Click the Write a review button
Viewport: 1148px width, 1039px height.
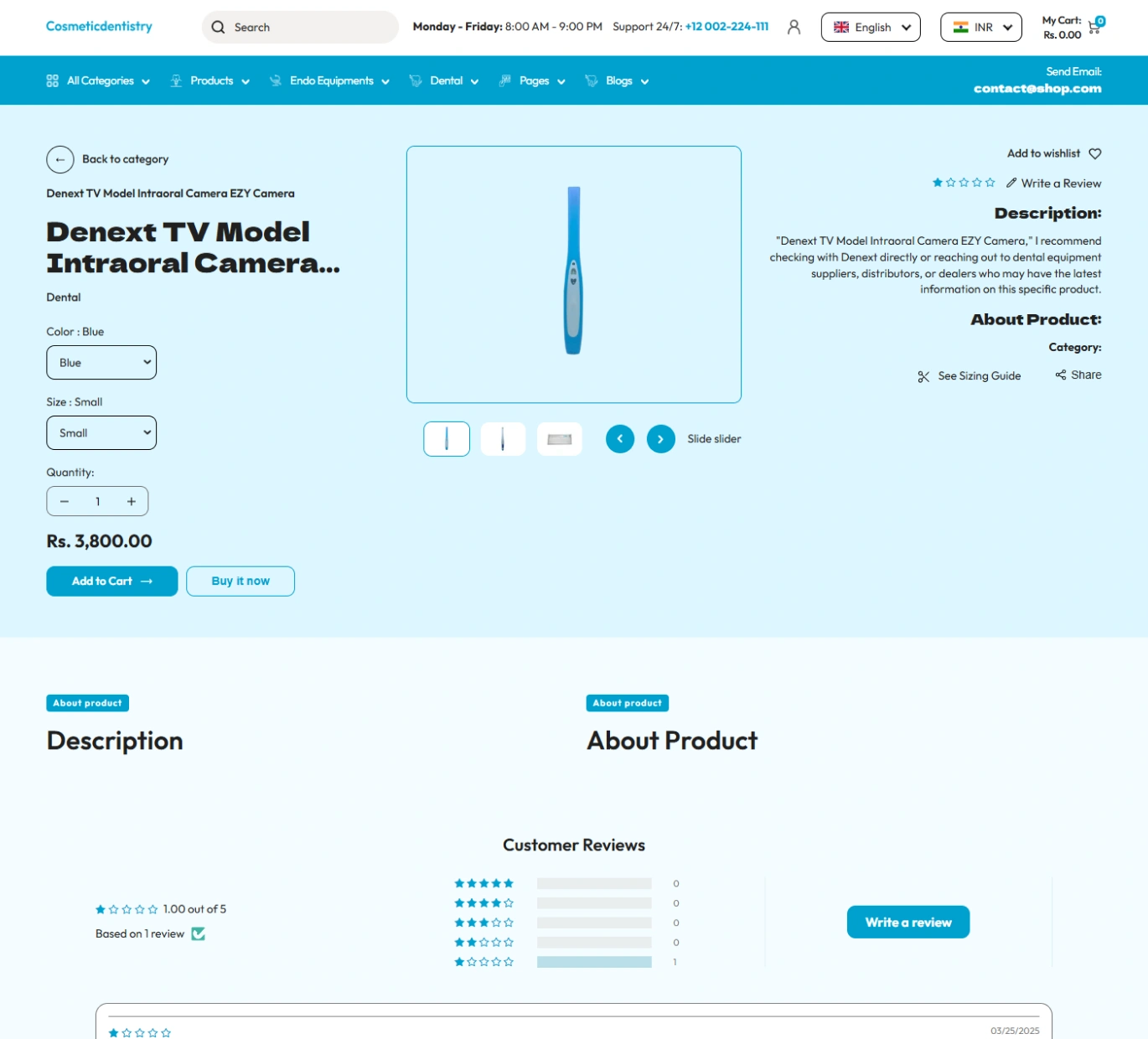click(x=908, y=922)
